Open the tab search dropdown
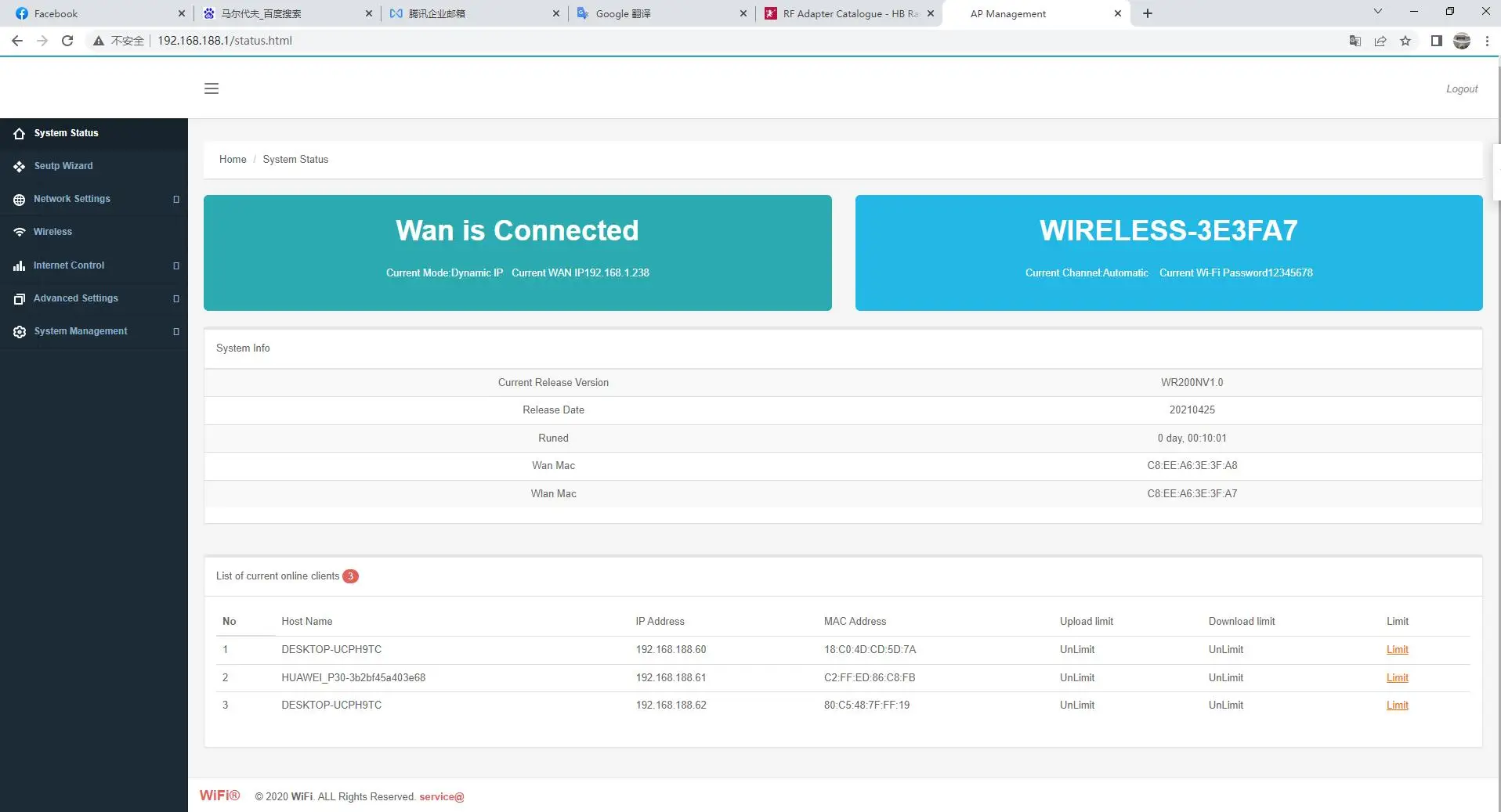 pyautogui.click(x=1377, y=12)
